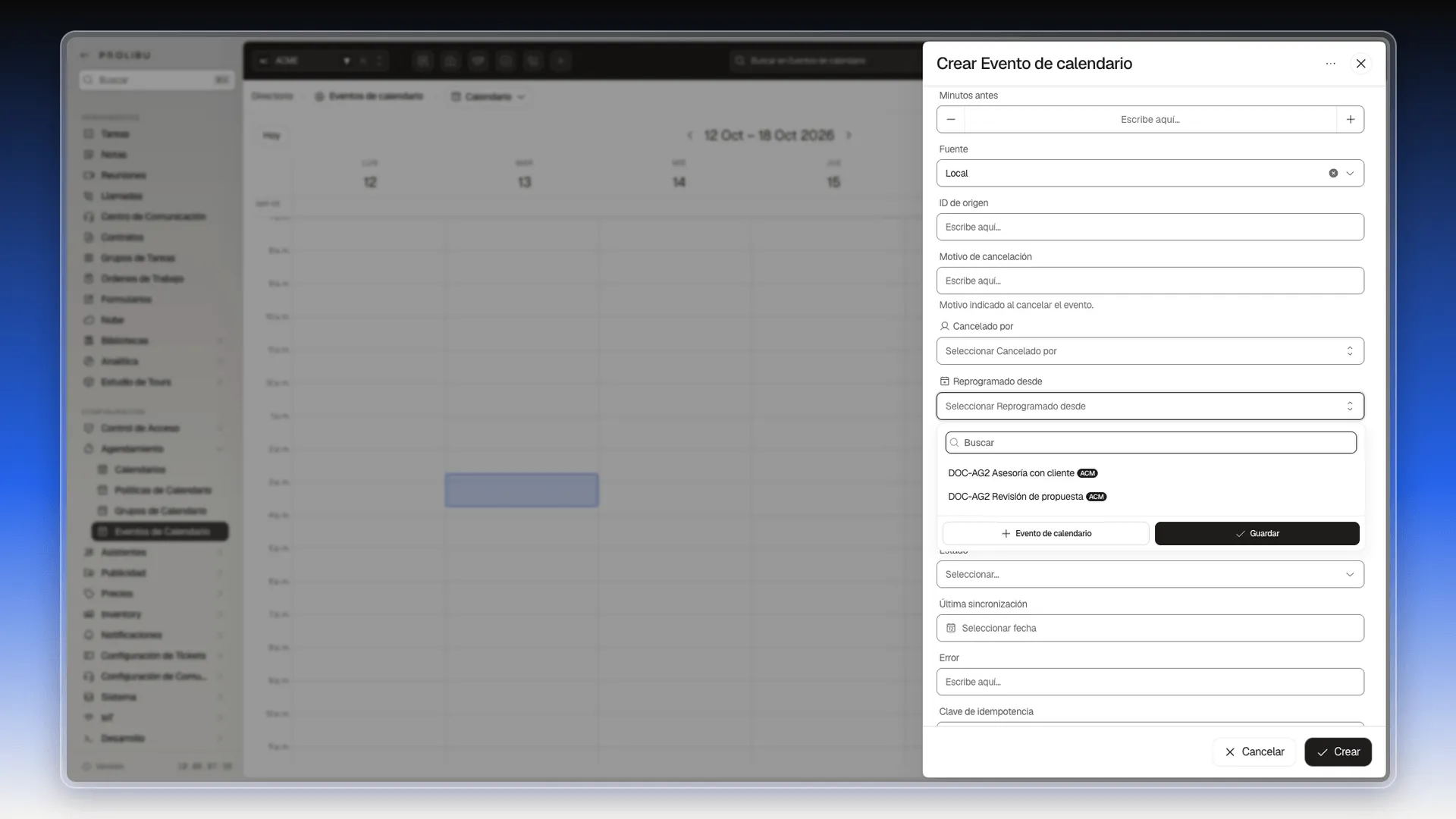Collapse the Reprogramado desde selector
Viewport: 1456px width, 819px height.
[x=1150, y=406]
